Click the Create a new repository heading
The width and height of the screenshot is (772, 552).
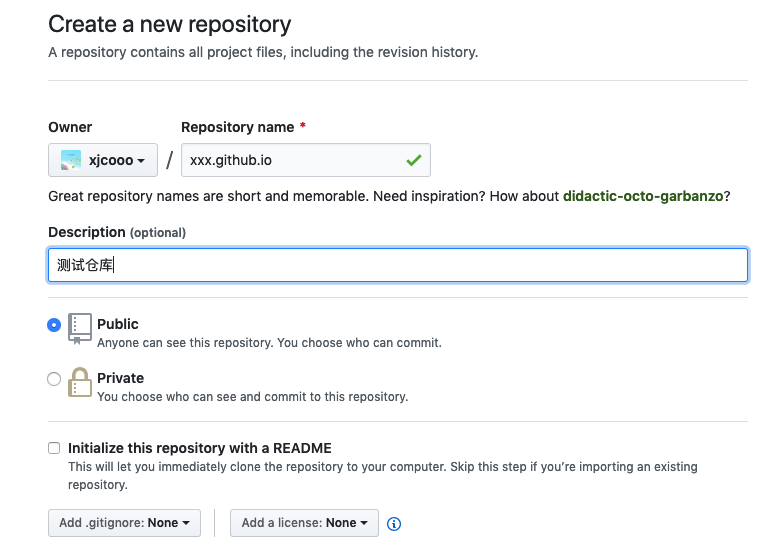(170, 24)
